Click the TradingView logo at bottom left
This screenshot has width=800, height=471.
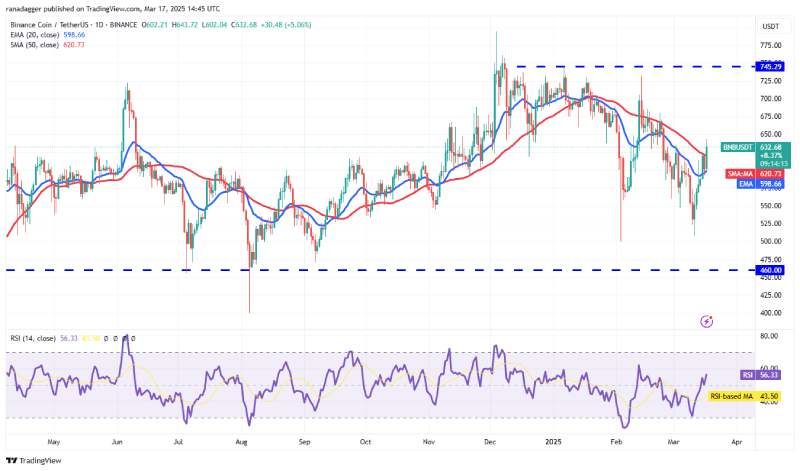click(34, 460)
